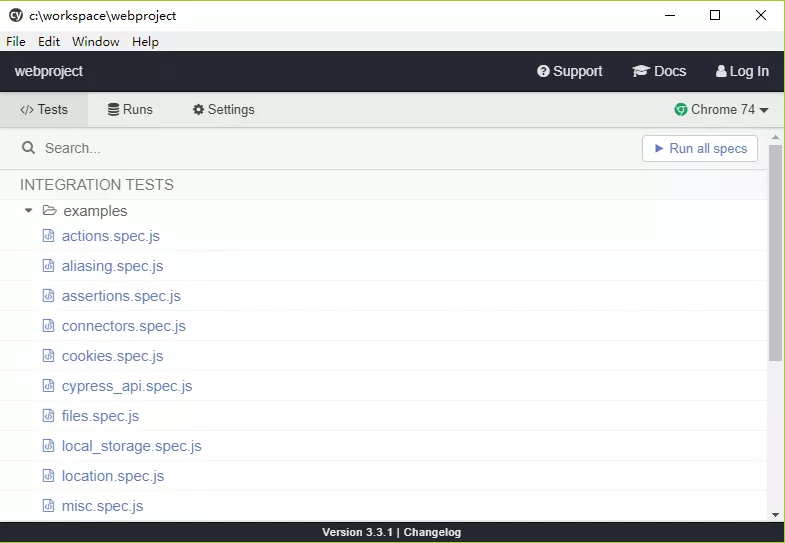Click the file icon beside aliasing.spec.js
Image resolution: width=785 pixels, height=543 pixels.
pyautogui.click(x=48, y=265)
